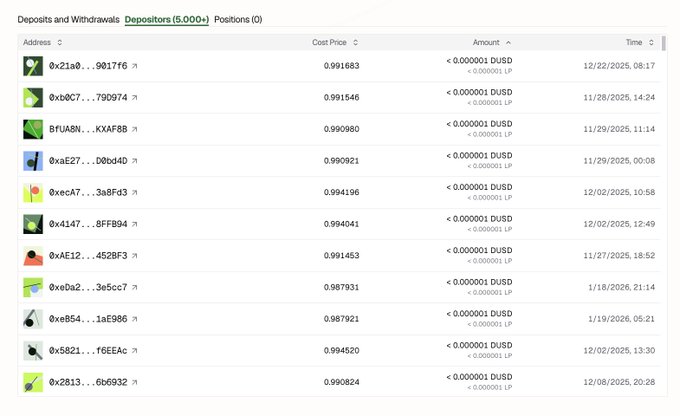Sort table by Time column
This screenshot has width=680, height=416.
click(640, 43)
